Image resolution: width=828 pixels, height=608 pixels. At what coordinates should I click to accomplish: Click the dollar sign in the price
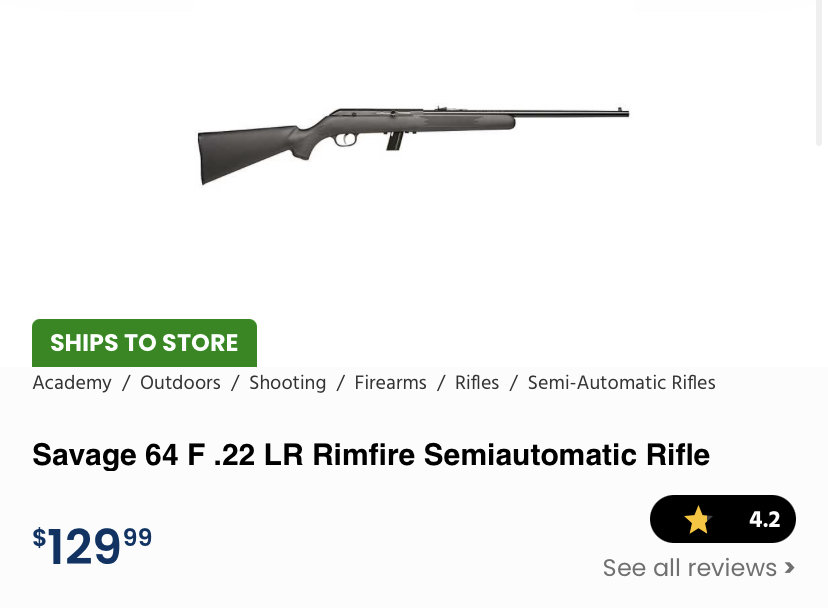click(39, 538)
